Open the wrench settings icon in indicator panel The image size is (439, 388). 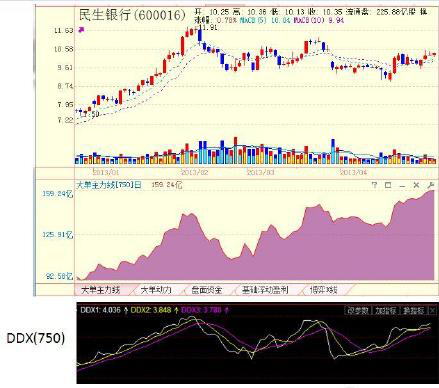click(x=430, y=185)
